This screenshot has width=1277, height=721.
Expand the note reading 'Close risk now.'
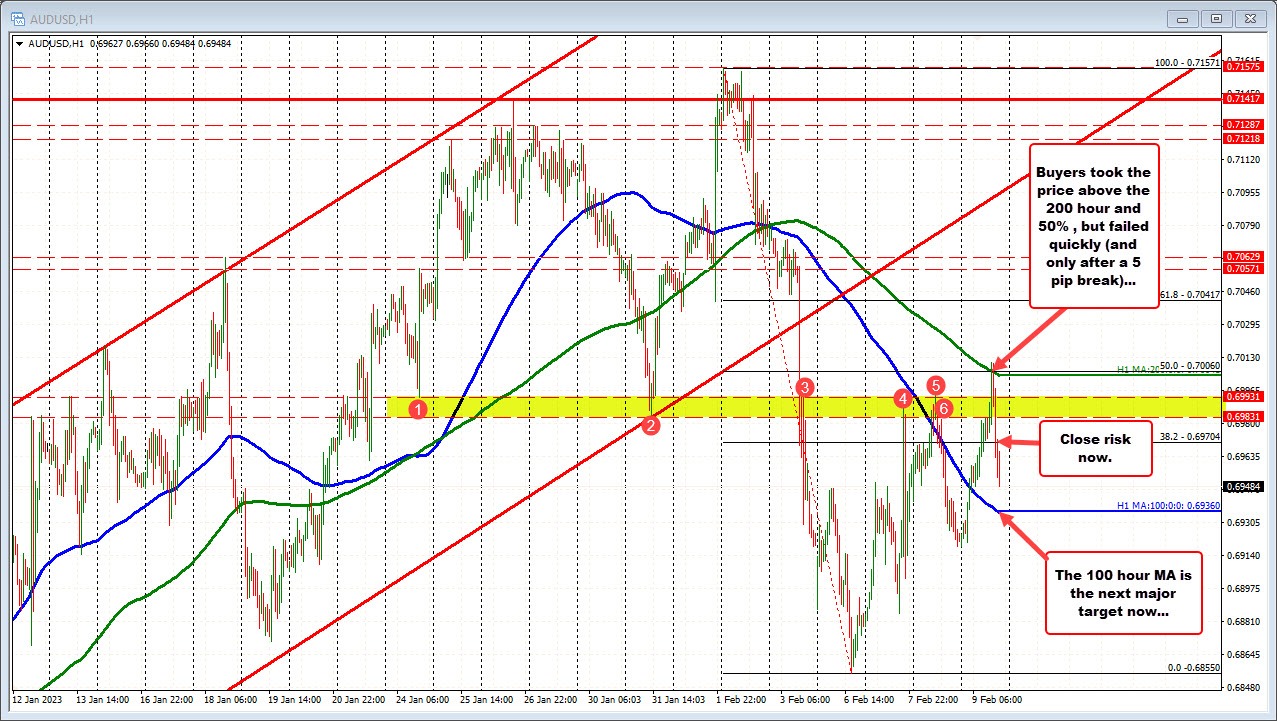[x=1095, y=449]
